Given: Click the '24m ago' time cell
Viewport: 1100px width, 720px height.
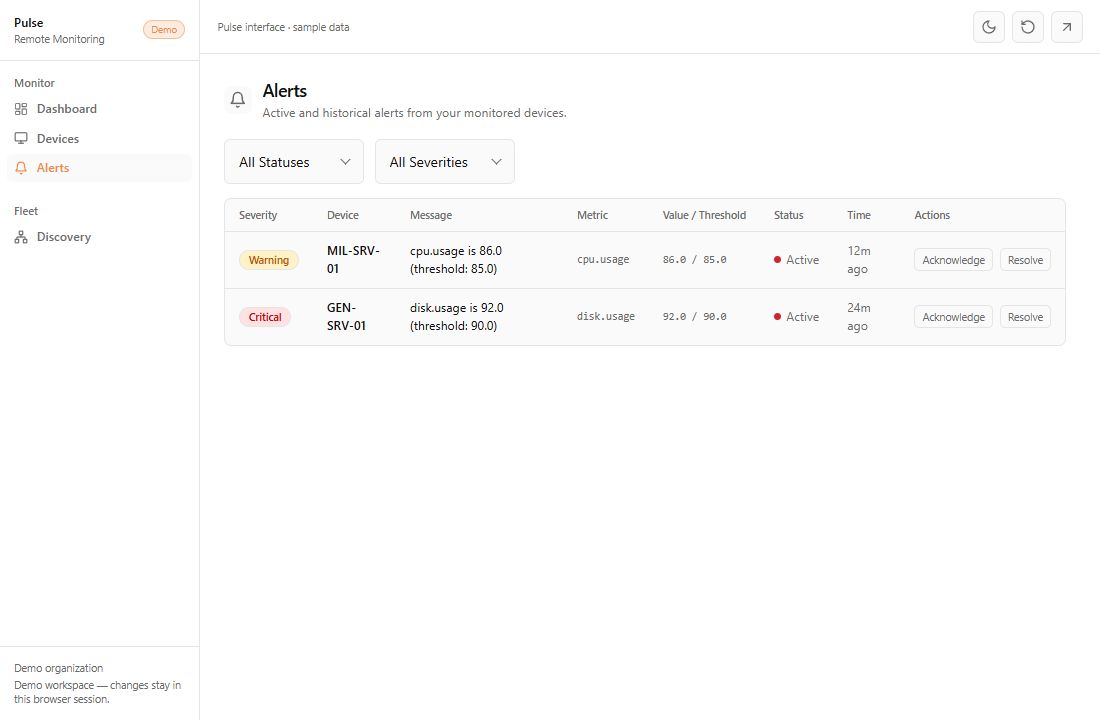Looking at the screenshot, I should pyautogui.click(x=859, y=316).
